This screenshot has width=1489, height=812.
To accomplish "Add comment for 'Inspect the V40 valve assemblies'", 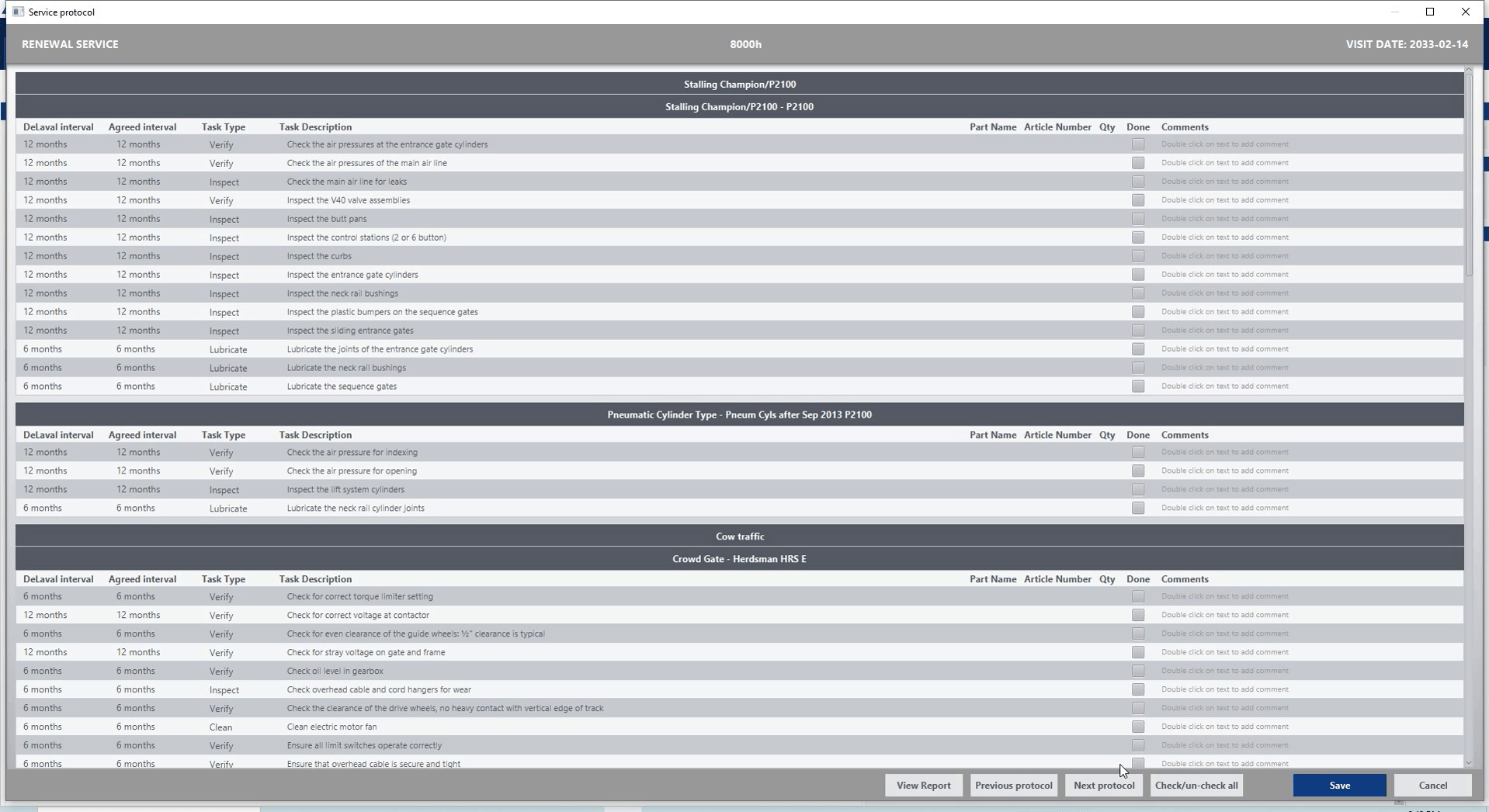I will (1225, 200).
